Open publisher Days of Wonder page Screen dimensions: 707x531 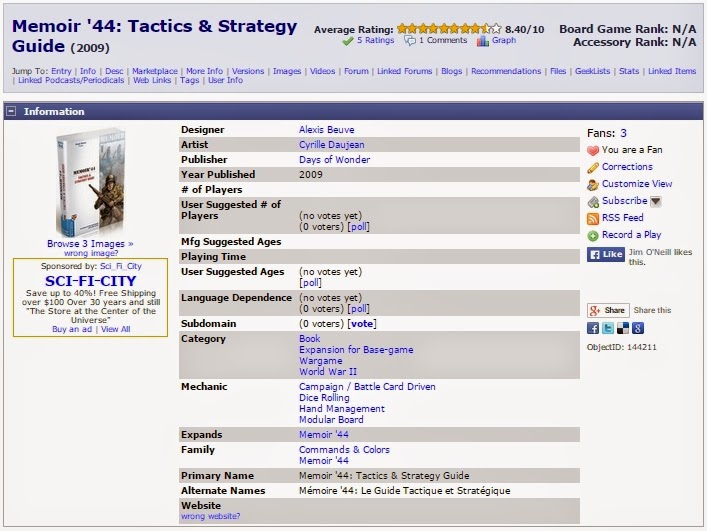(x=334, y=160)
